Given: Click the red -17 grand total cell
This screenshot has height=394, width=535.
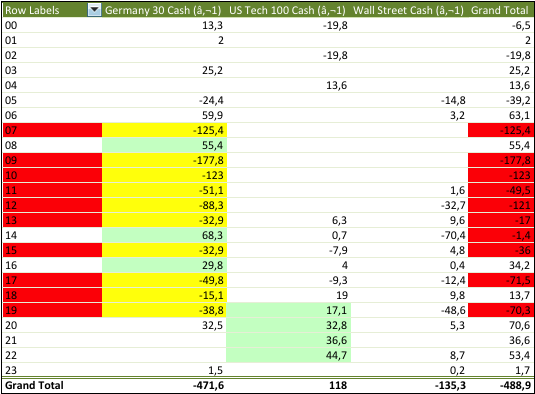Looking at the screenshot, I should tap(501, 220).
